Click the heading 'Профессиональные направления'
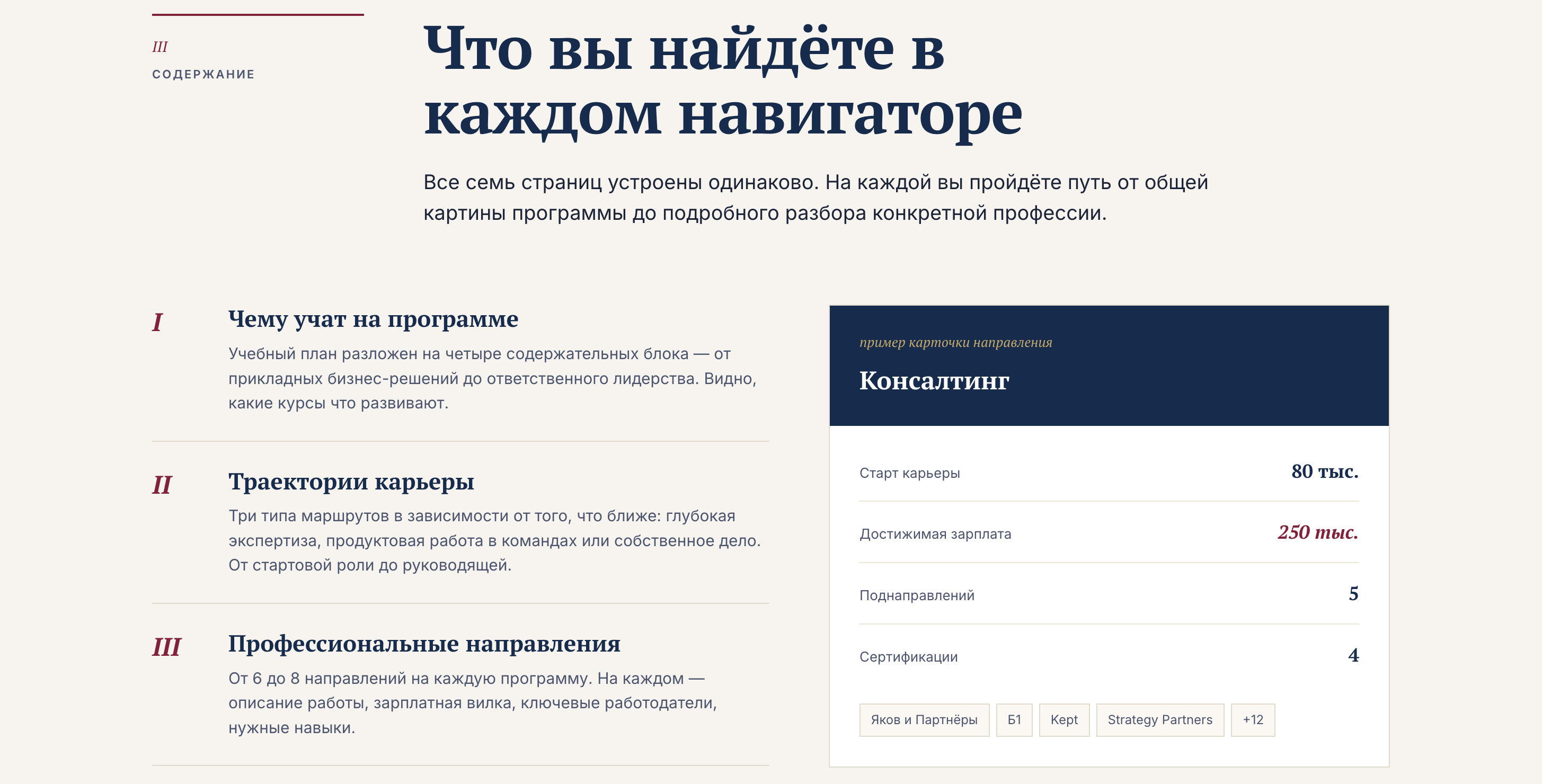This screenshot has height=784, width=1542. point(424,644)
